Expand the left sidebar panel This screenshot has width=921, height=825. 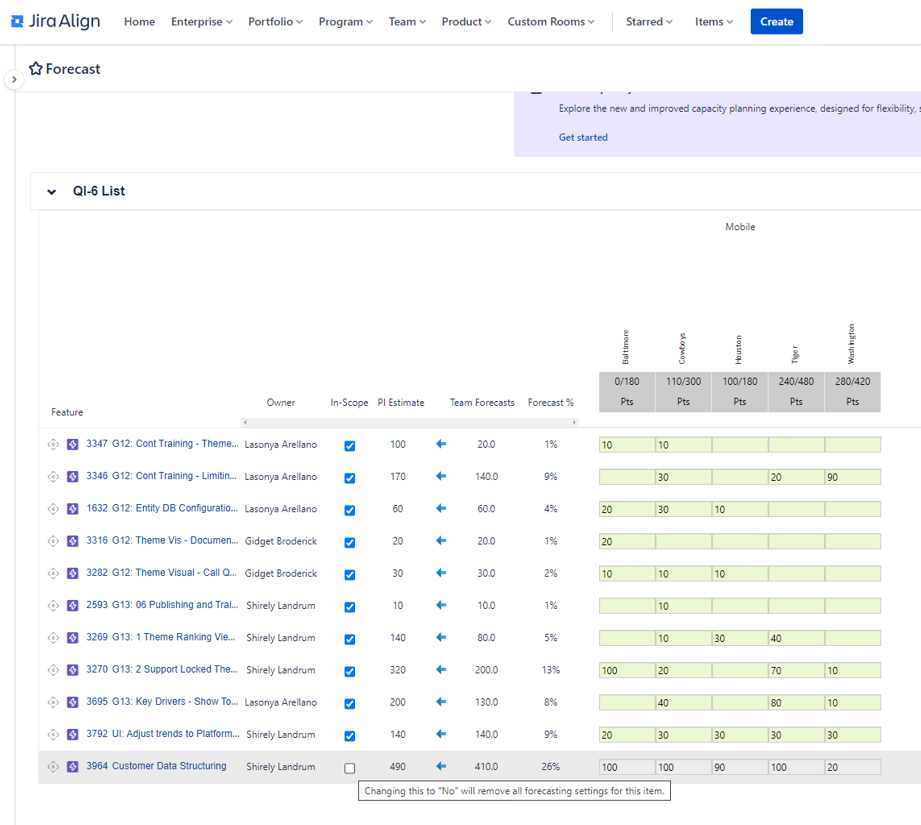(14, 79)
